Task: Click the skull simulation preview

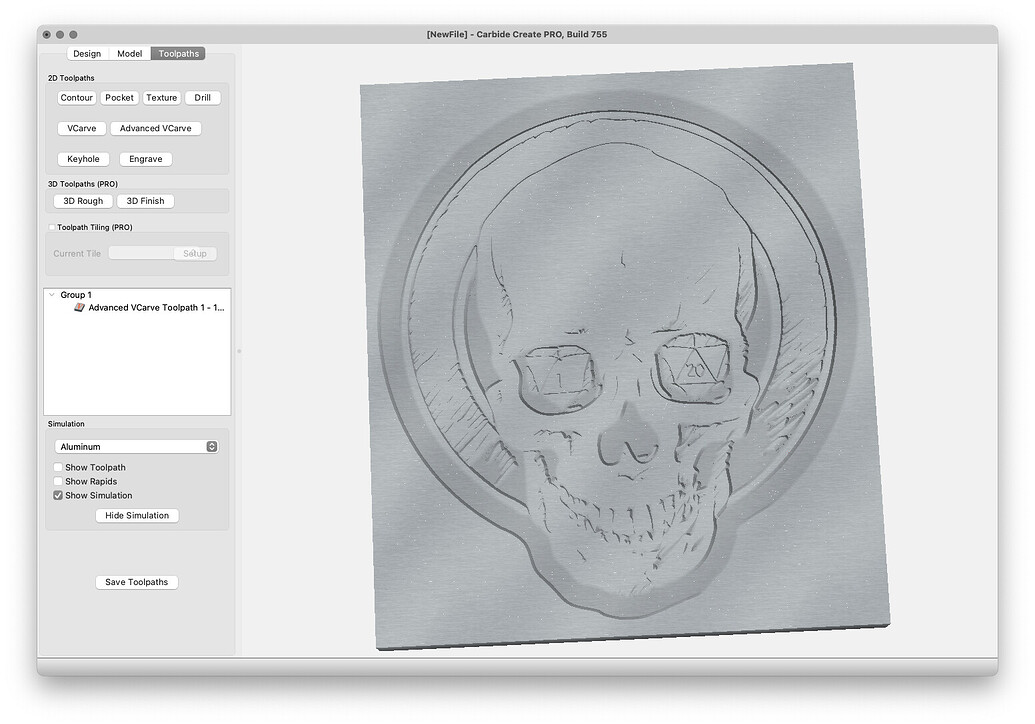Action: click(624, 356)
